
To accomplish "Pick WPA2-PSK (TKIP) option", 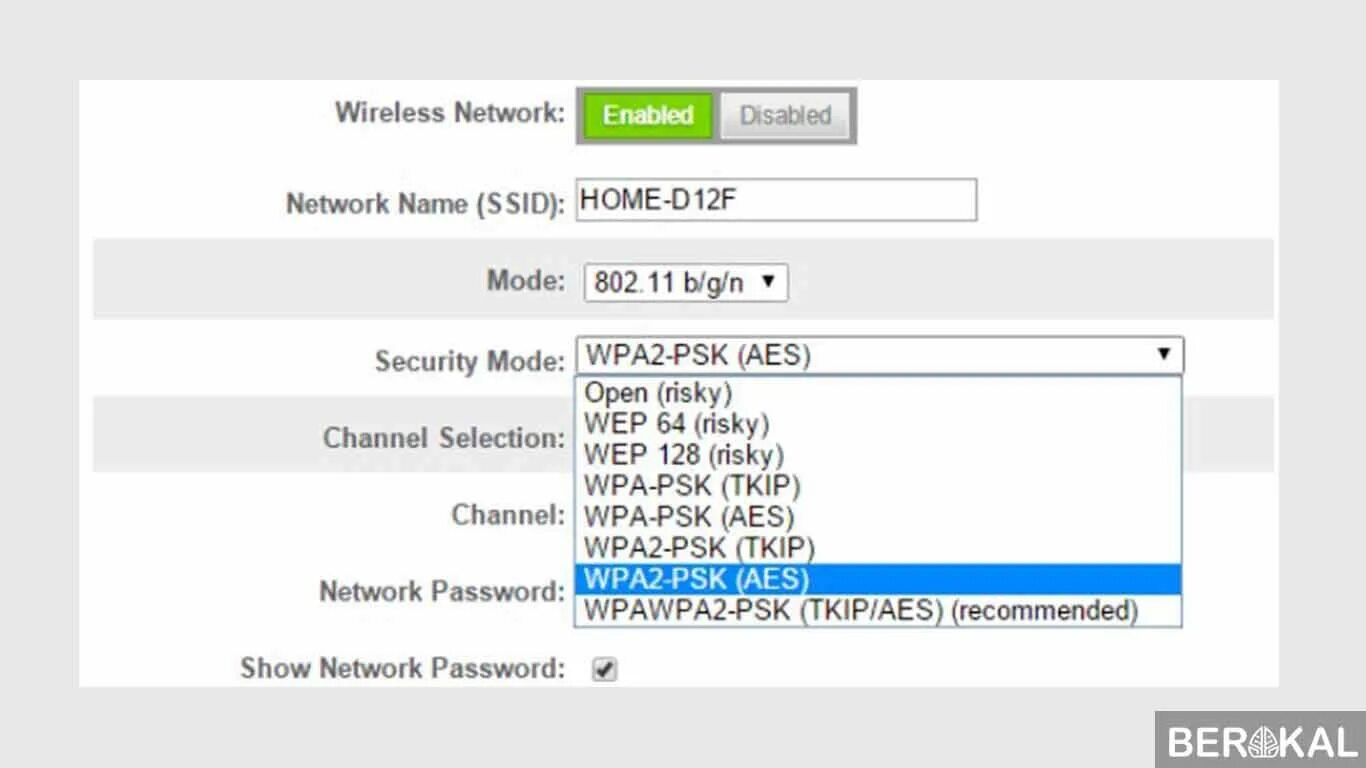I will pos(699,548).
